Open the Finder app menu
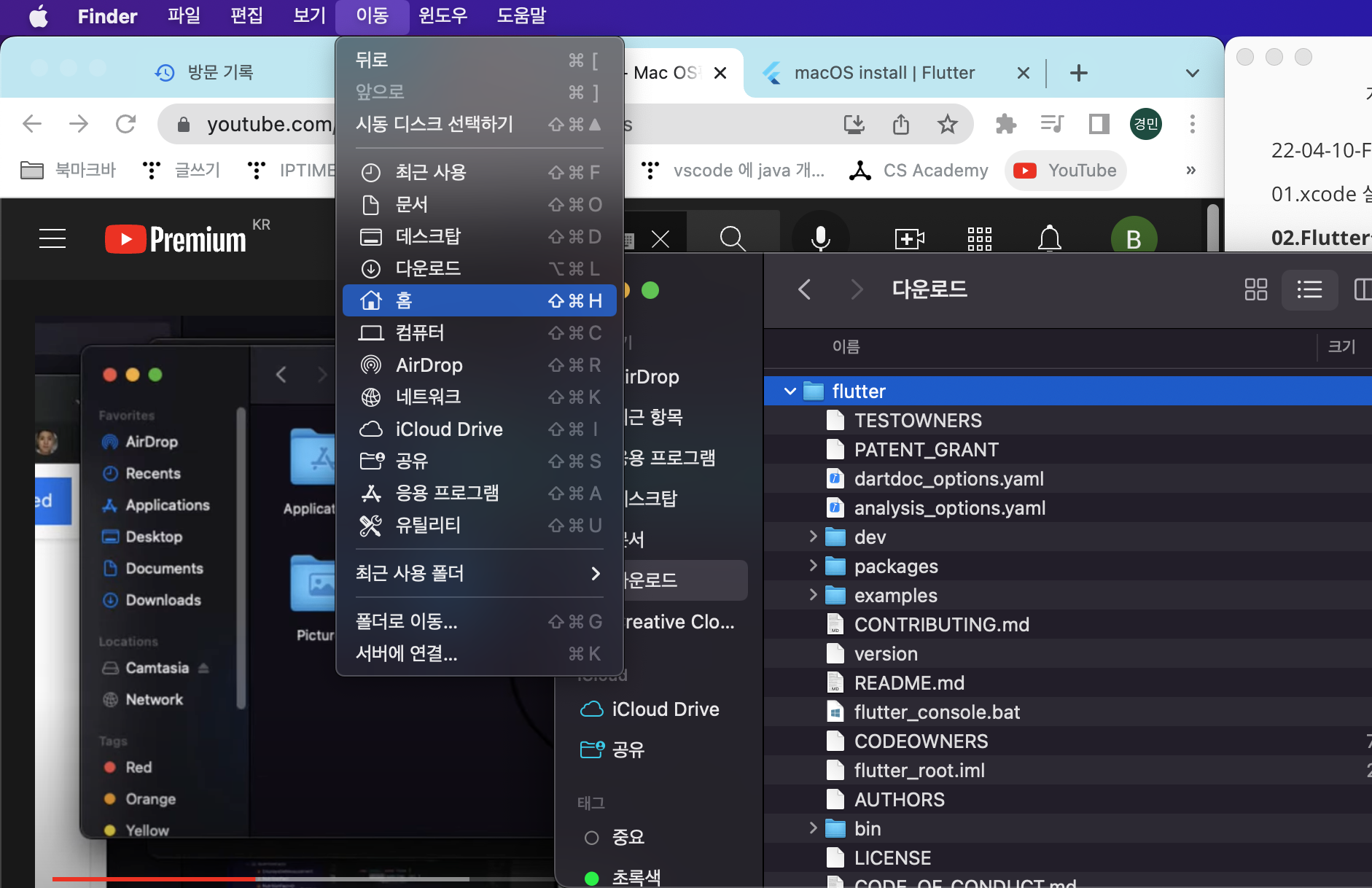This screenshot has width=1372, height=888. point(107,16)
